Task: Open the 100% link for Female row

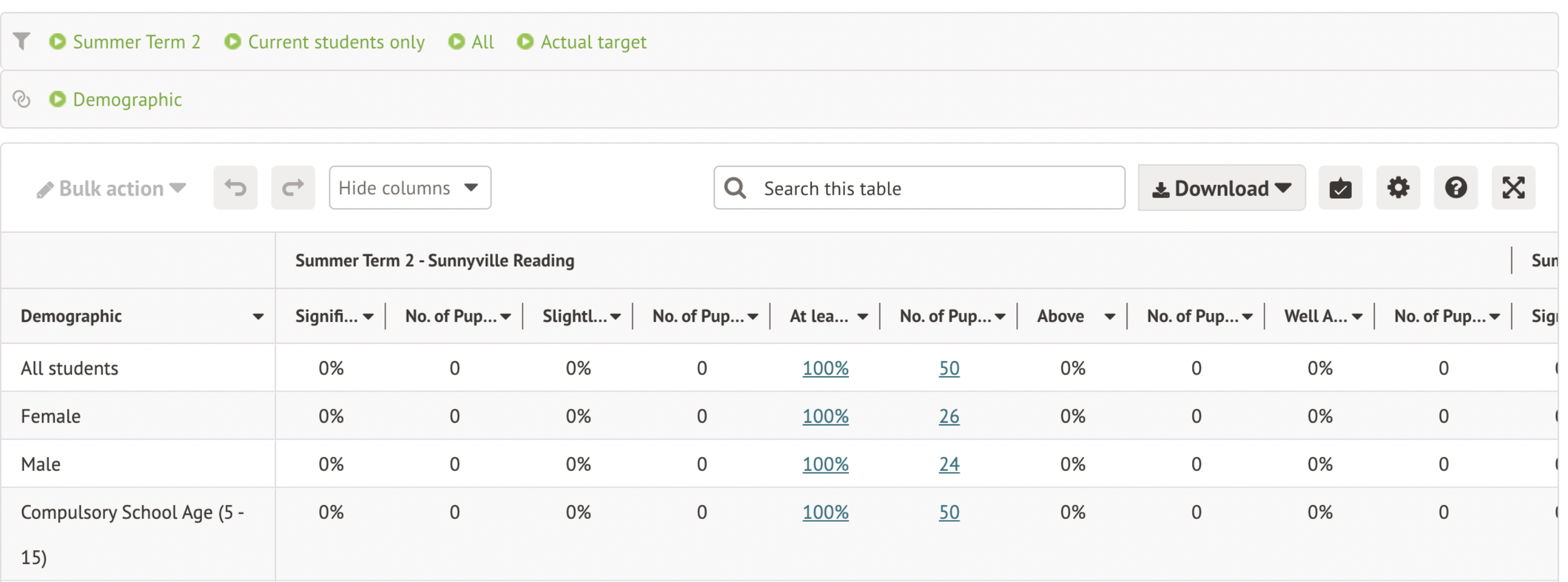Action: click(825, 417)
